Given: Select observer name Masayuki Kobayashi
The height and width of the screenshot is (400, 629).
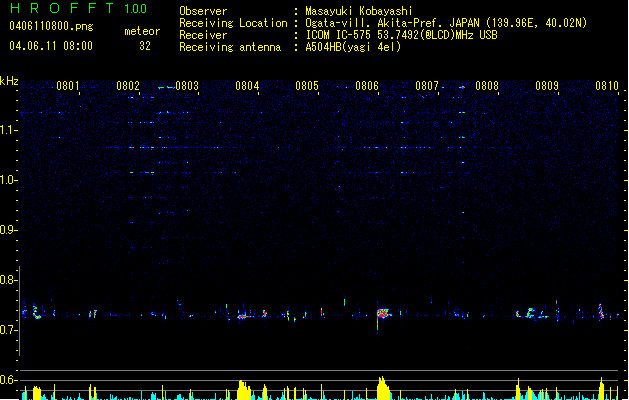Looking at the screenshot, I should (359, 11).
